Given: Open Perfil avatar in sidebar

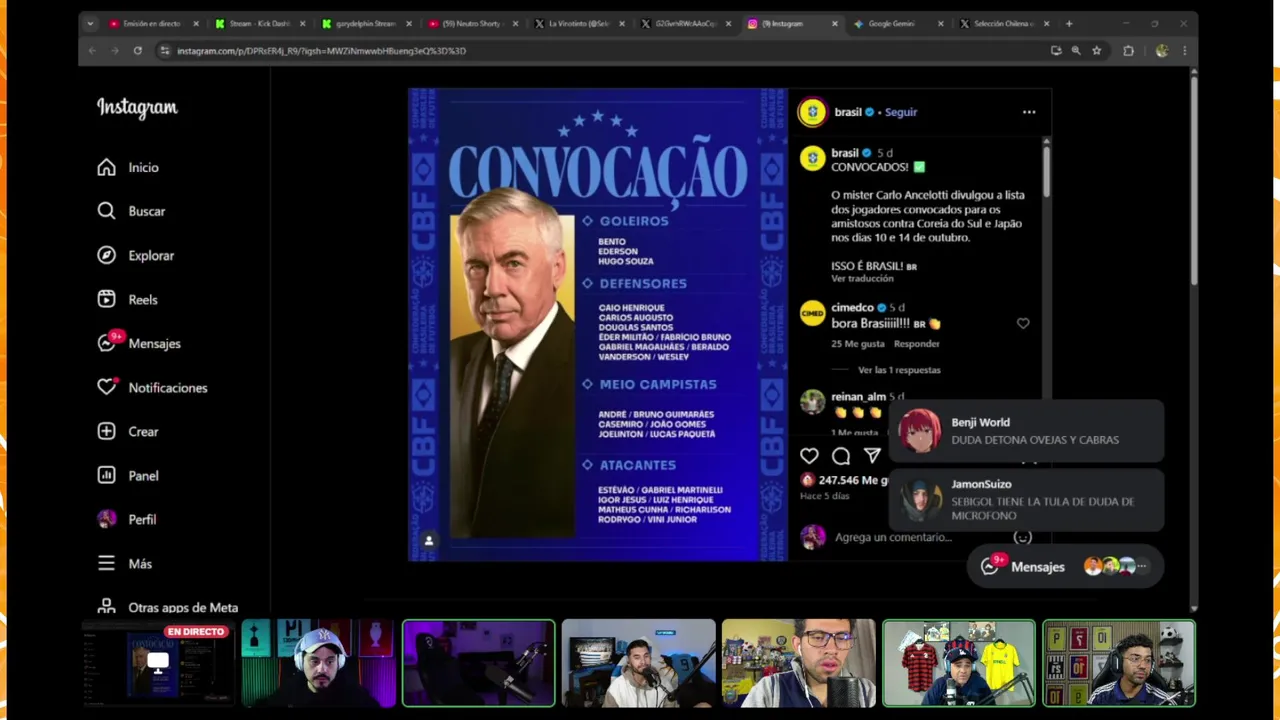Looking at the screenshot, I should [x=106, y=519].
